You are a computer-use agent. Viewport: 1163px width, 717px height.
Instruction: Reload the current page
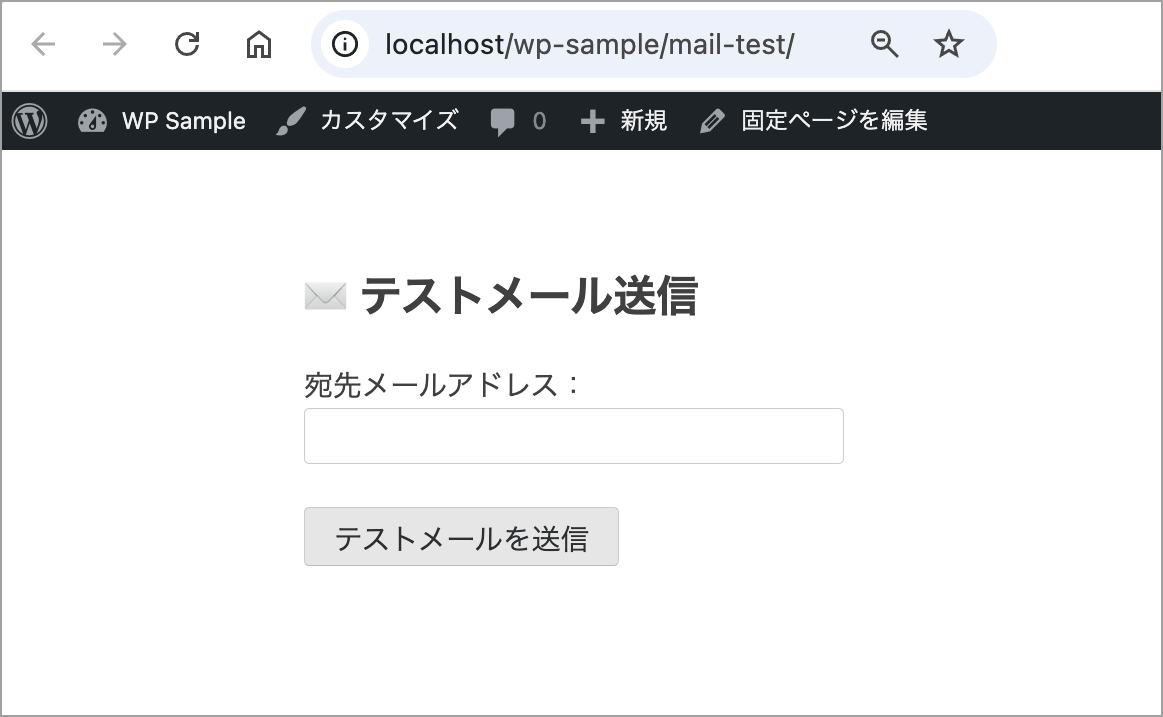(x=187, y=44)
